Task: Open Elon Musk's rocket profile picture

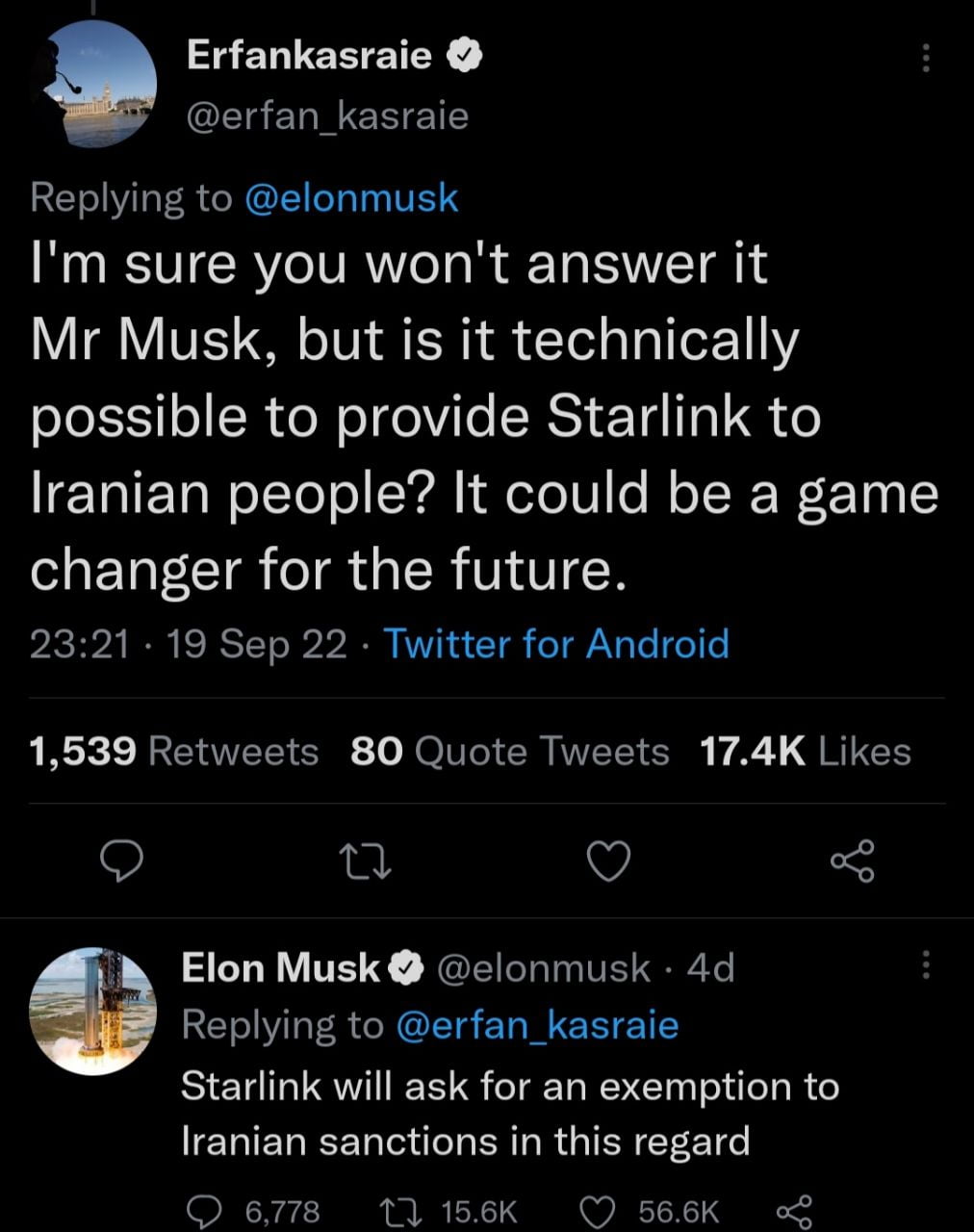Action: coord(92,1011)
